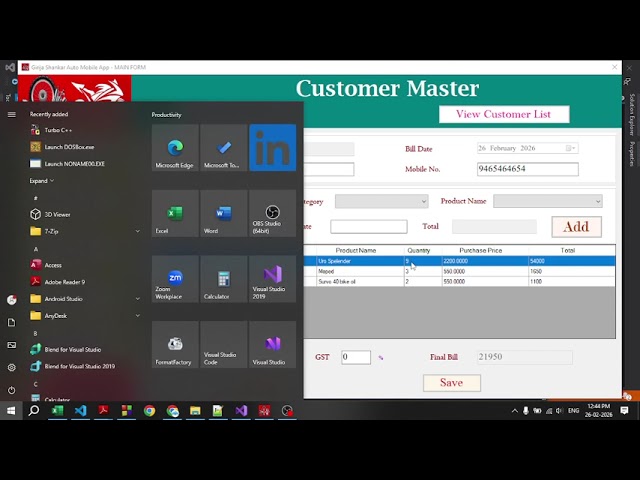
Task: Open the Visual Studio Code tile
Action: (x=224, y=345)
